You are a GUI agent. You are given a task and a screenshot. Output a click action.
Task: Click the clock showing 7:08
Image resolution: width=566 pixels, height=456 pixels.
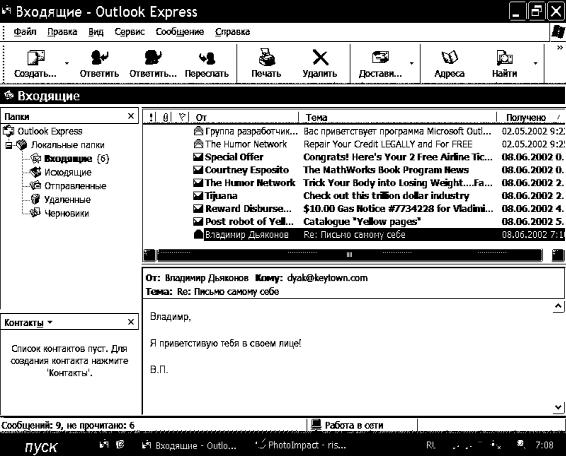tap(544, 445)
